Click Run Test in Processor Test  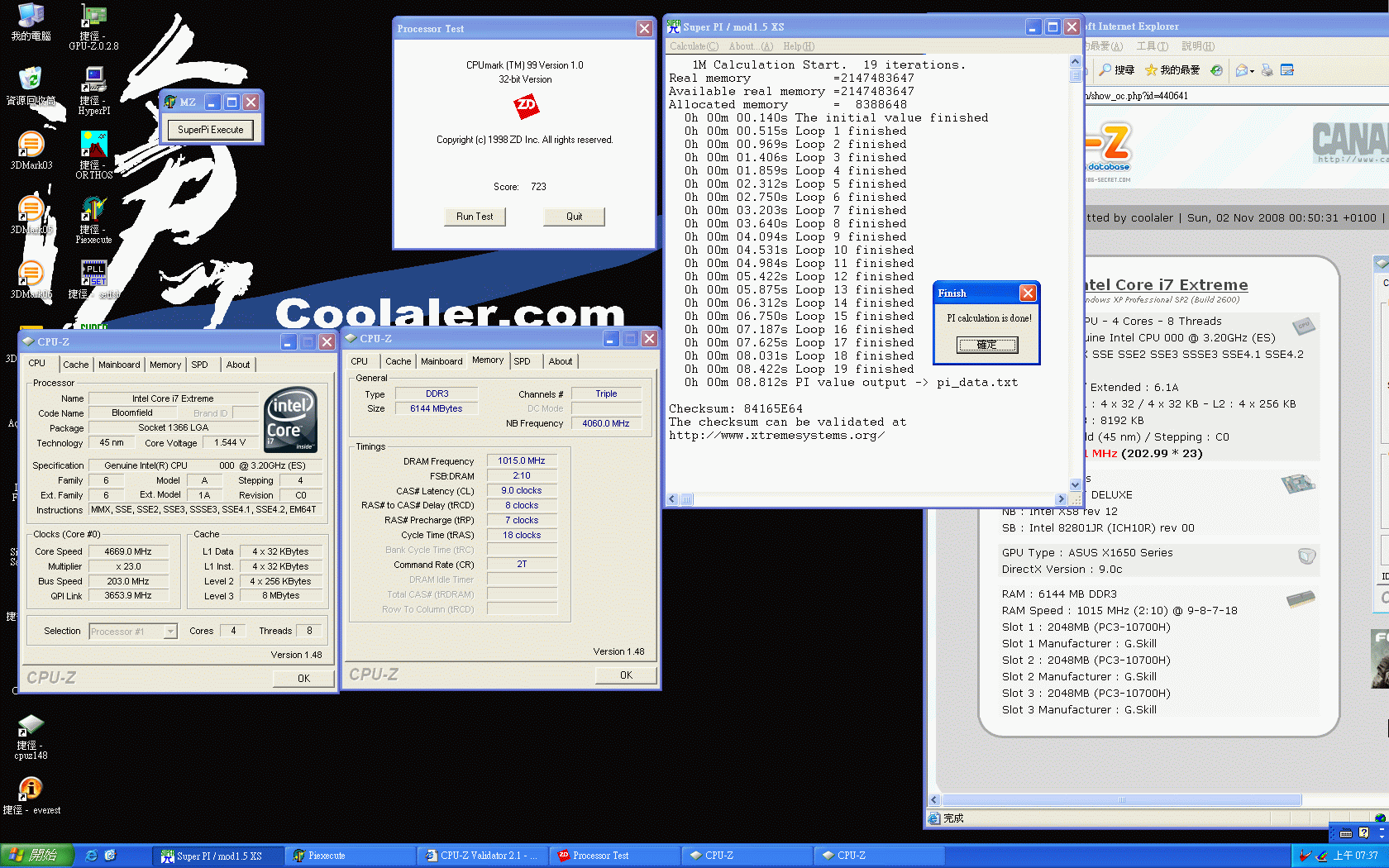click(x=475, y=217)
